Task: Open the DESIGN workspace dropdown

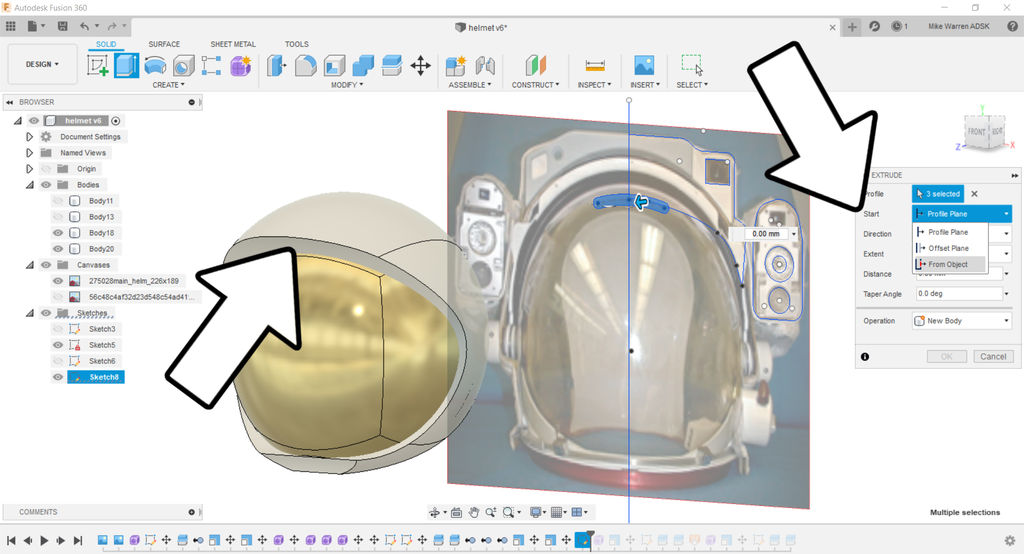Action: [42, 64]
